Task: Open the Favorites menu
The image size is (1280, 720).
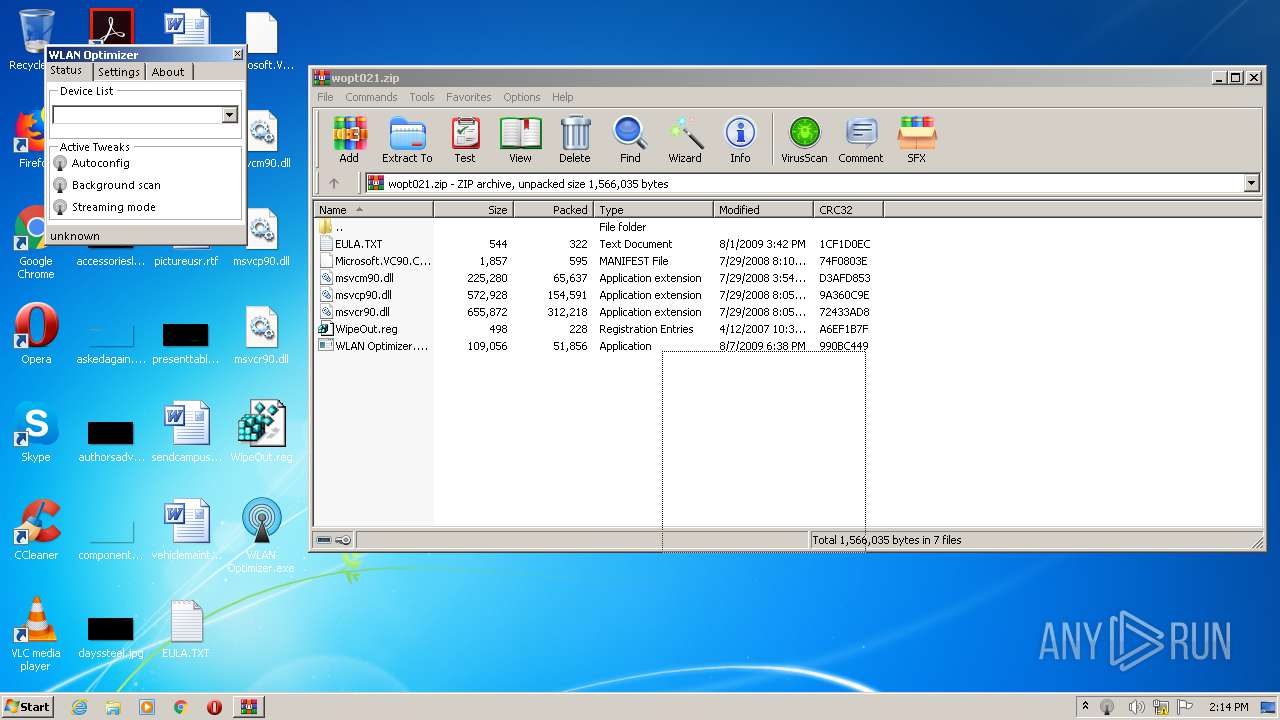Action: tap(469, 97)
